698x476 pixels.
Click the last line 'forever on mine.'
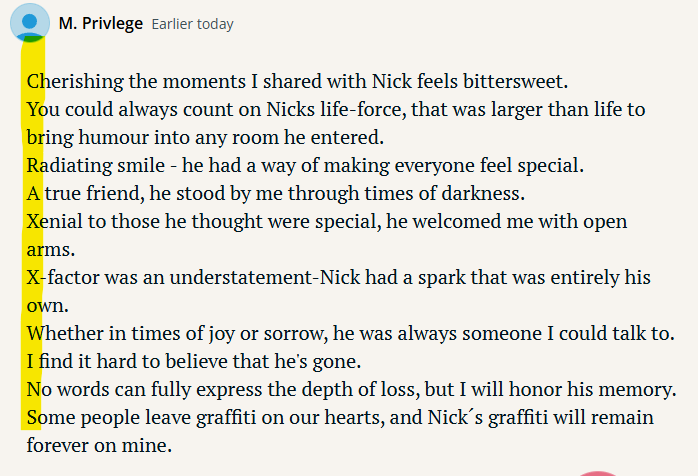pyautogui.click(x=99, y=445)
